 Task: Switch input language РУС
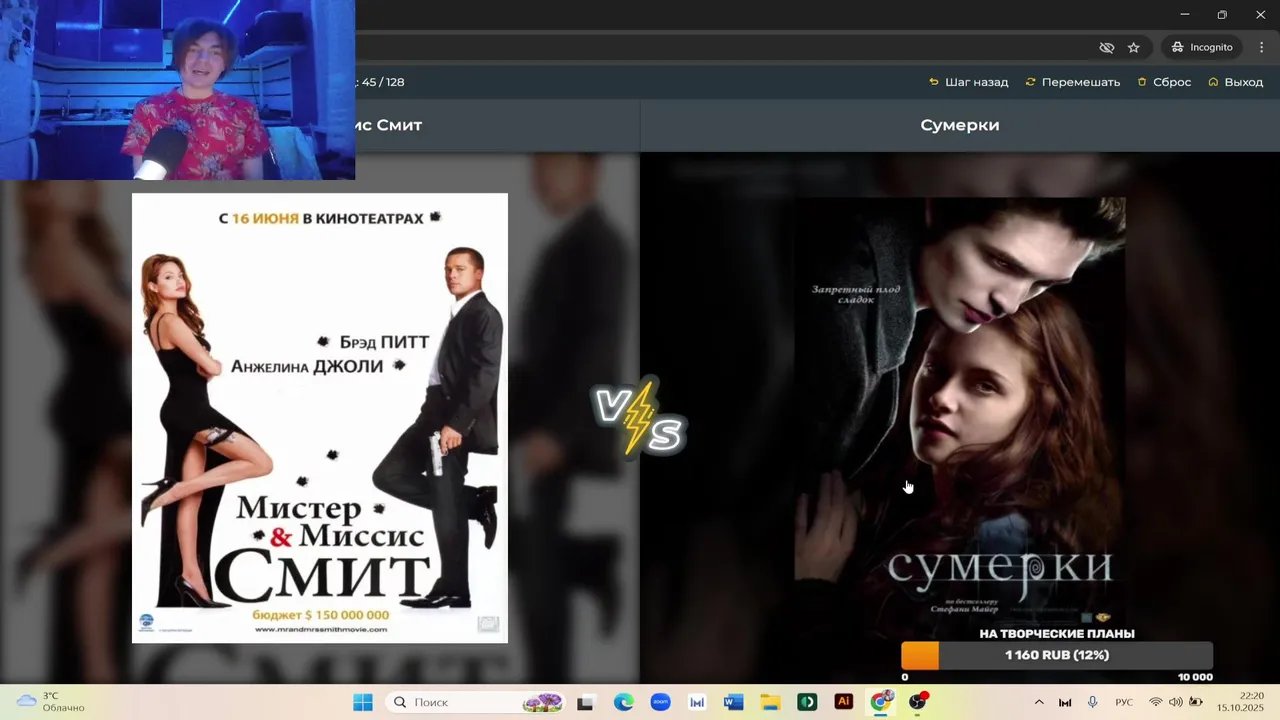point(1124,702)
